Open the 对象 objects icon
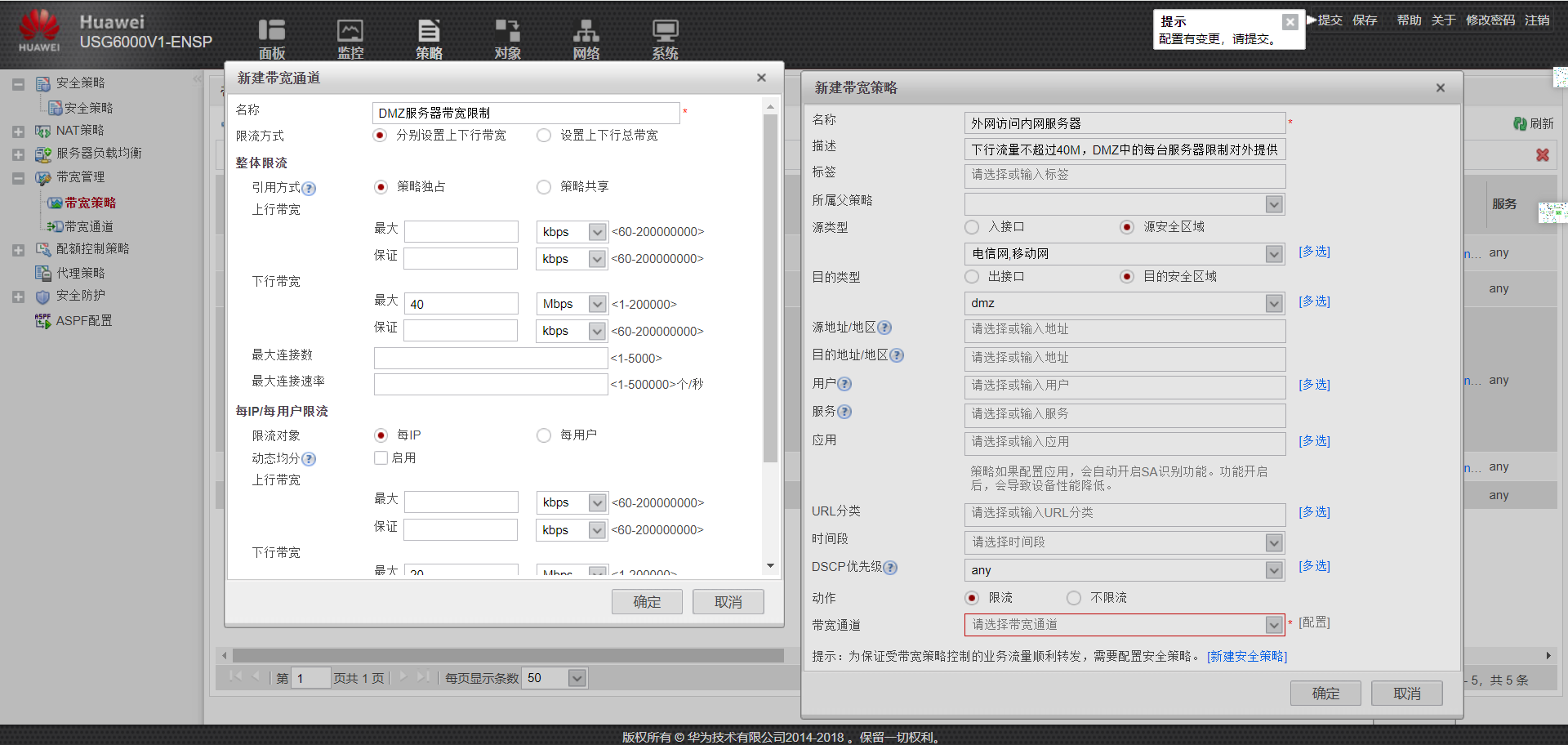This screenshot has width=1568, height=745. (x=507, y=38)
